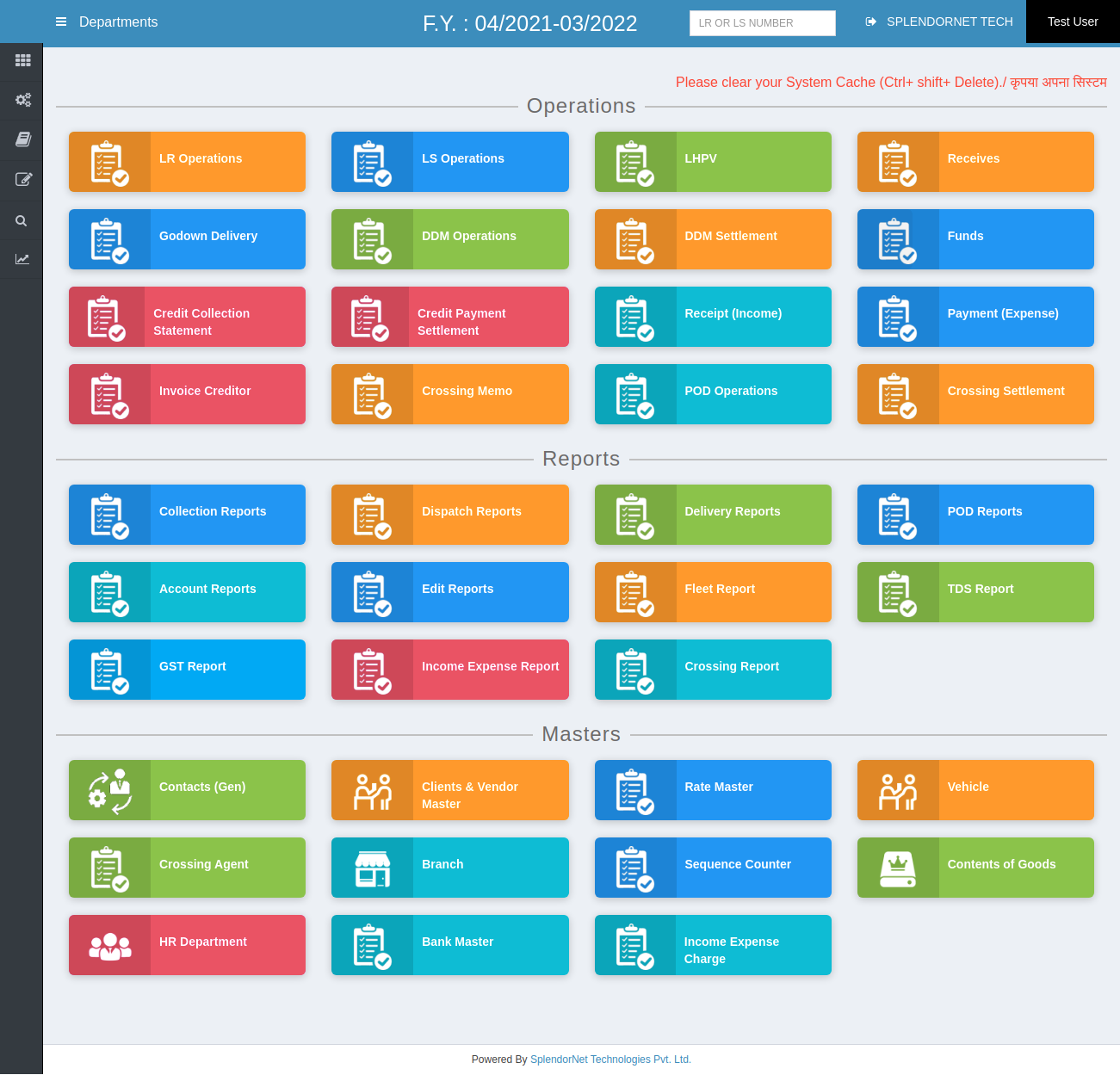Screen dimensions: 1120x1075
Task: Click the Bank Master clipboard icon
Action: pyautogui.click(x=372, y=946)
